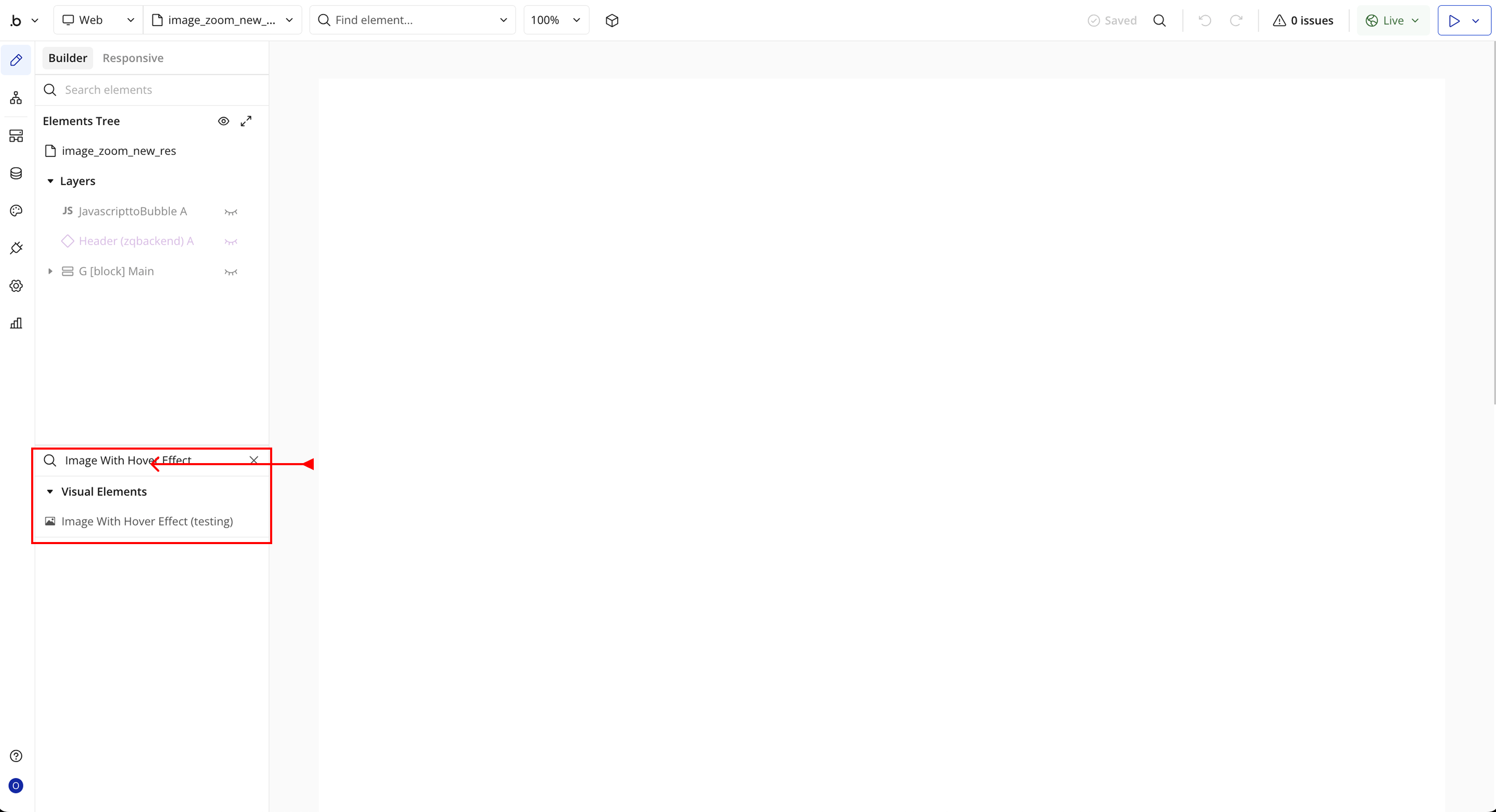Image resolution: width=1496 pixels, height=812 pixels.
Task: Open the 100% zoom dropdown
Action: pyautogui.click(x=556, y=20)
